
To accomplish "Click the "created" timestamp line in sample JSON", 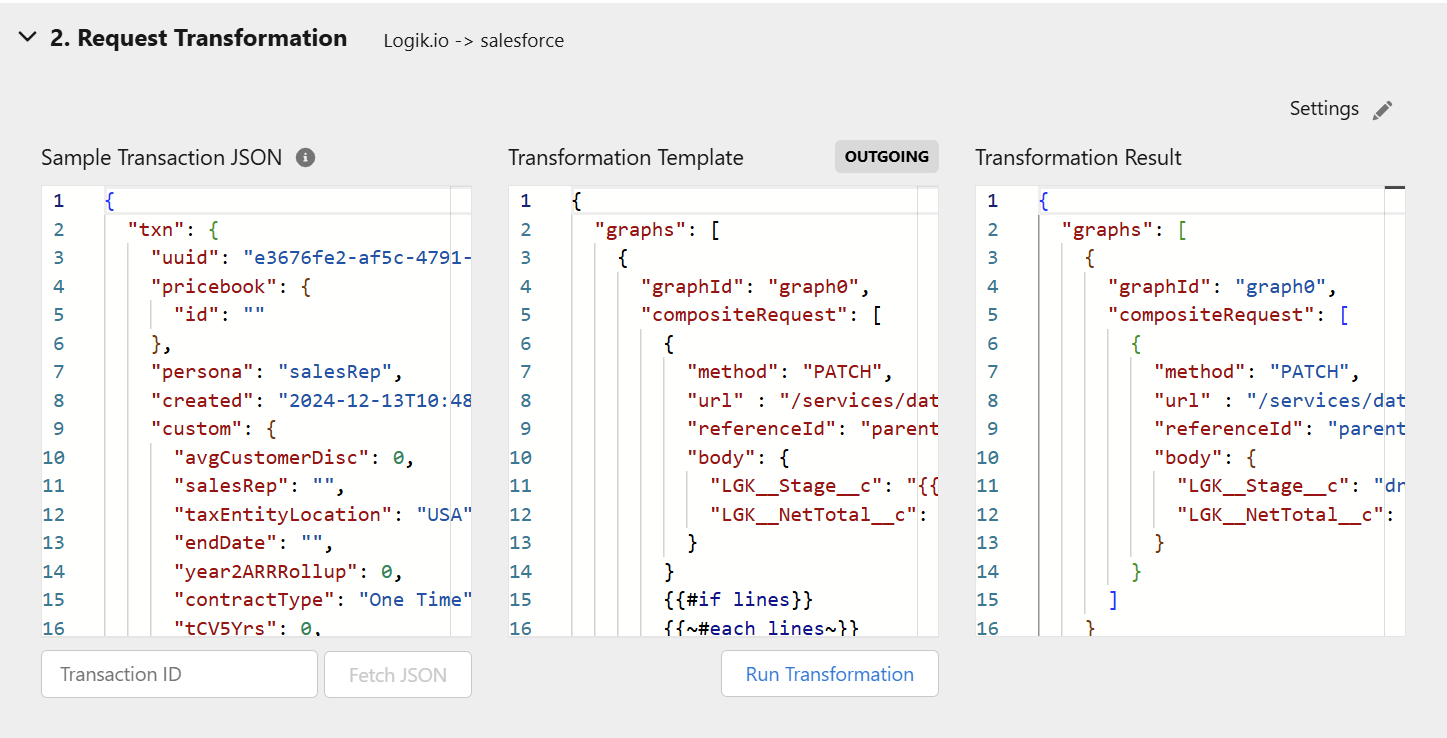I will pos(310,401).
